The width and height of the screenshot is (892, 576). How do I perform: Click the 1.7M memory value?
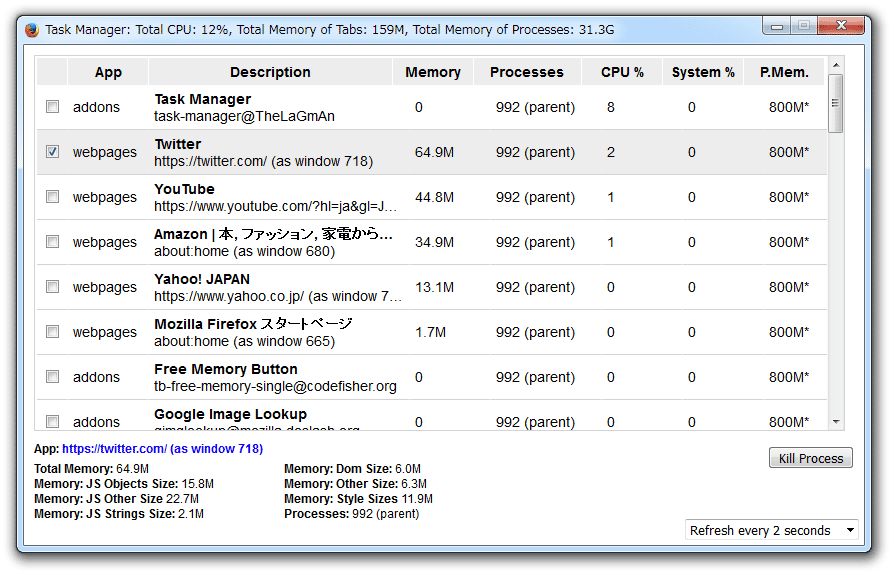(430, 332)
